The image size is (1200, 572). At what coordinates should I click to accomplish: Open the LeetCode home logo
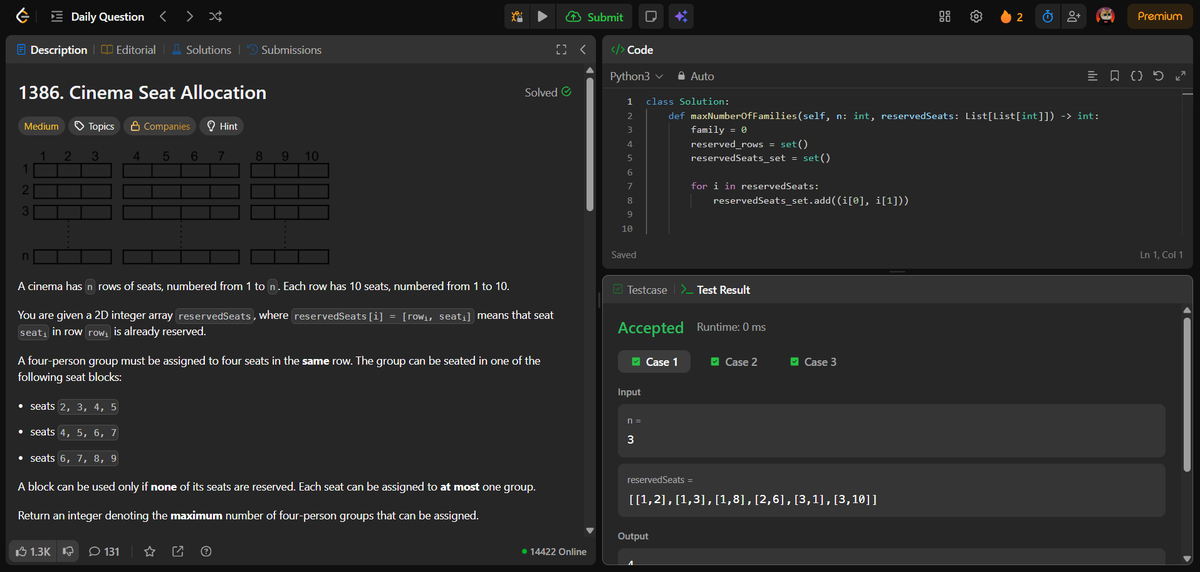click(22, 16)
